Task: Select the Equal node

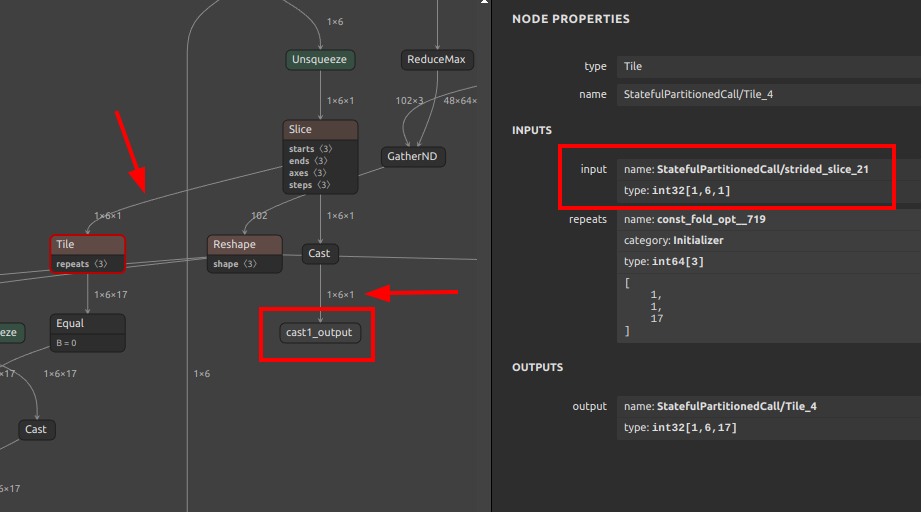Action: pyautogui.click(x=87, y=323)
